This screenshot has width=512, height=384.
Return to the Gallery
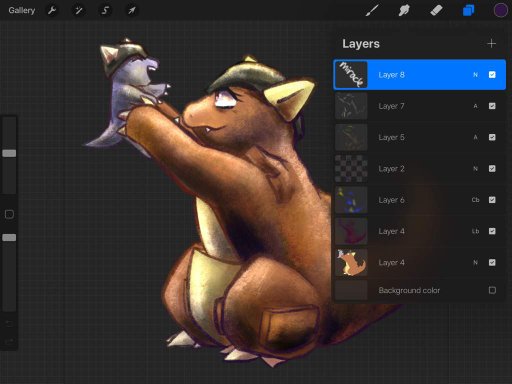tap(22, 10)
